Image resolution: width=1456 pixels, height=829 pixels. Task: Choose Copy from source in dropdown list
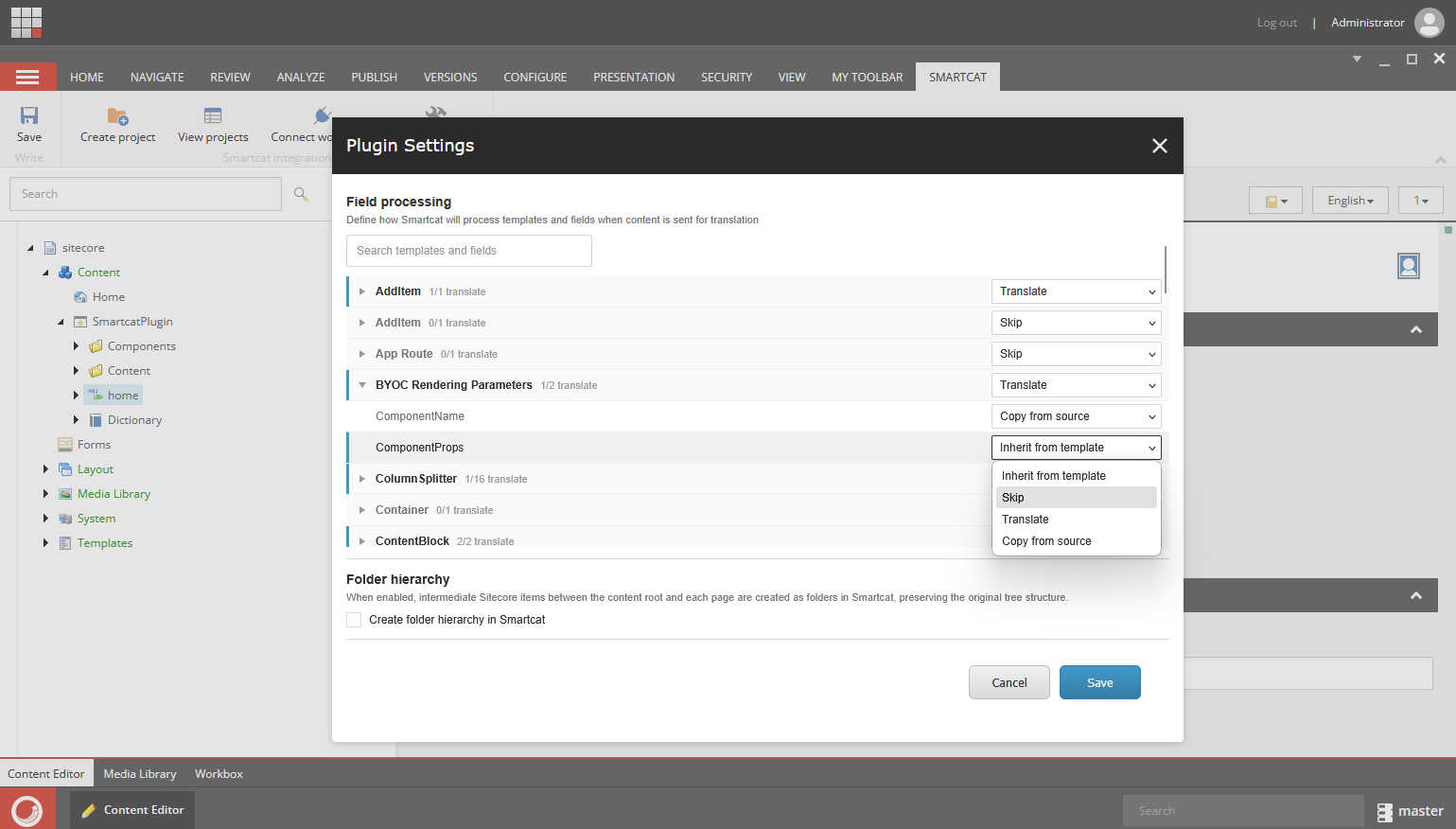[1077, 541]
